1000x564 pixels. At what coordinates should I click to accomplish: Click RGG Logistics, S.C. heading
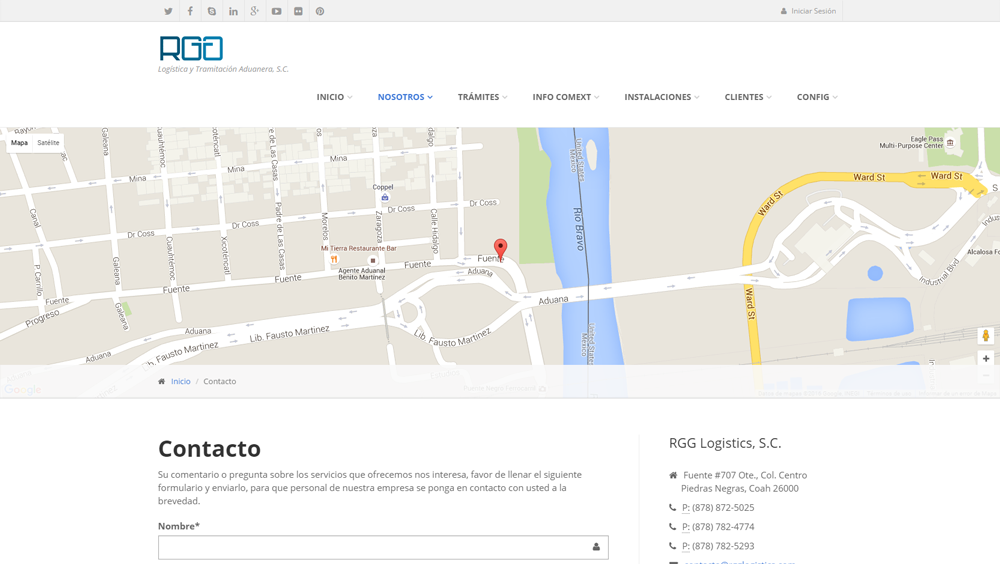(725, 443)
